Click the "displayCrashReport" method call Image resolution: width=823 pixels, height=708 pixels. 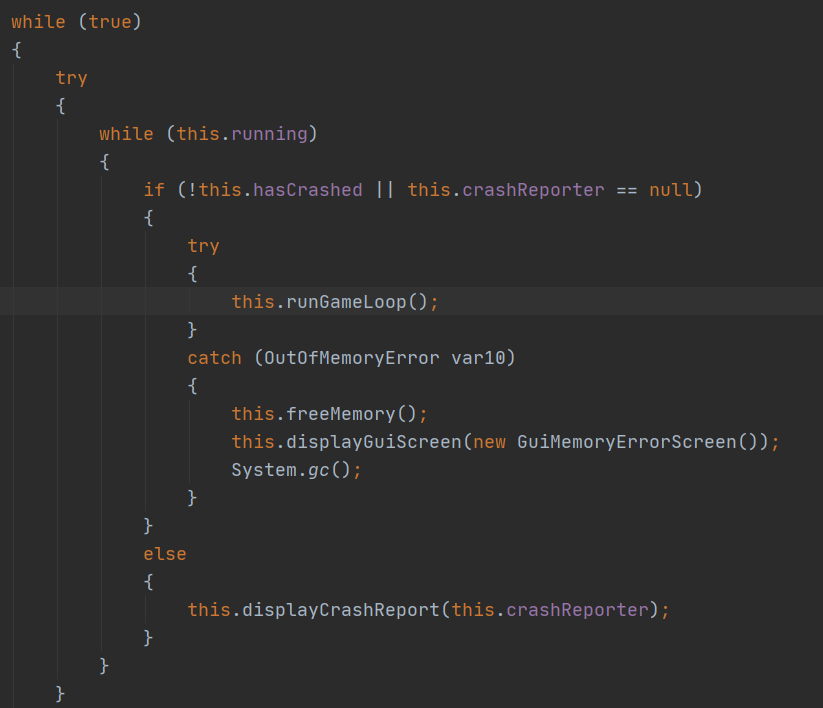pos(341,610)
